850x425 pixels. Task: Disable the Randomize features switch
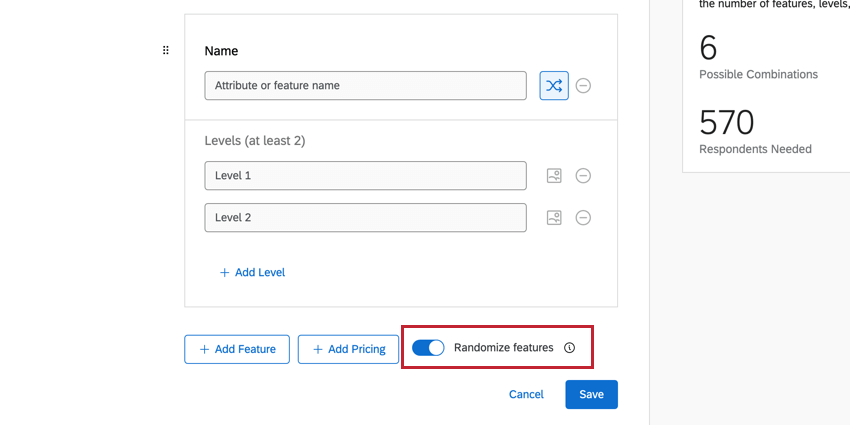click(x=428, y=348)
